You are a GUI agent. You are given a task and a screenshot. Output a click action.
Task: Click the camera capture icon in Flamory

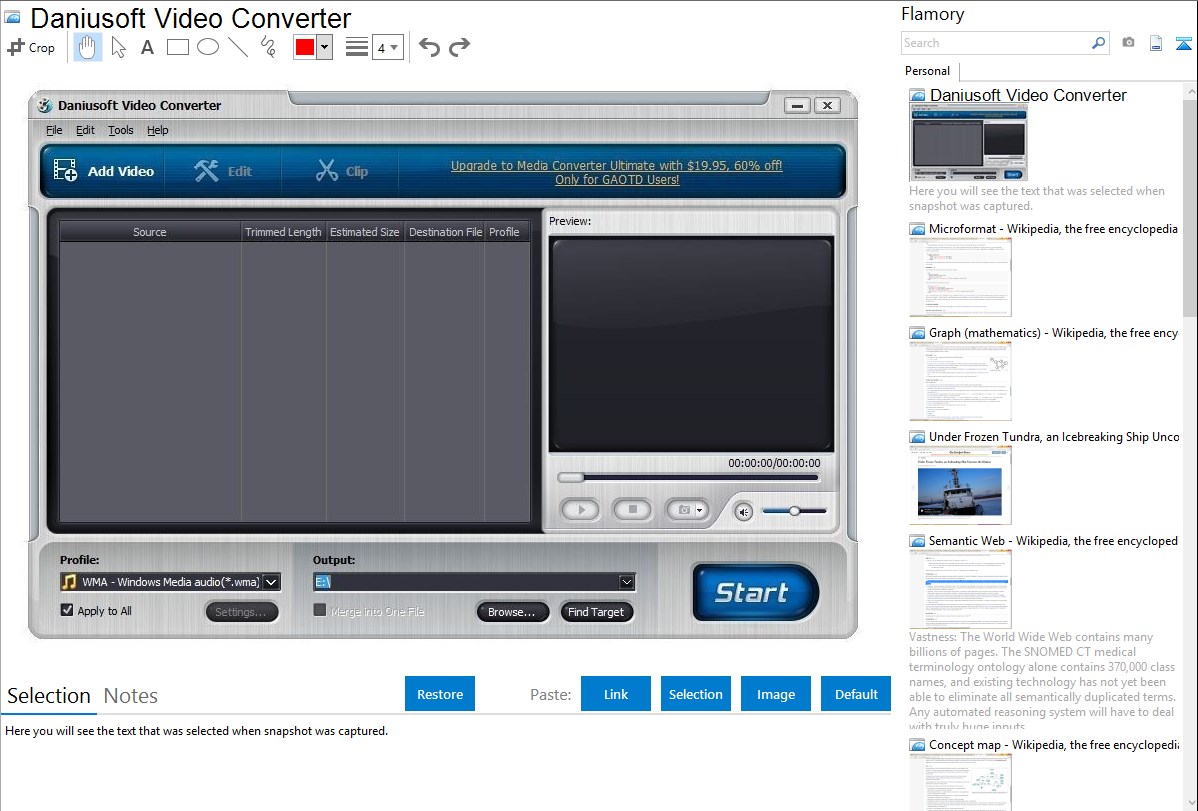click(1128, 43)
